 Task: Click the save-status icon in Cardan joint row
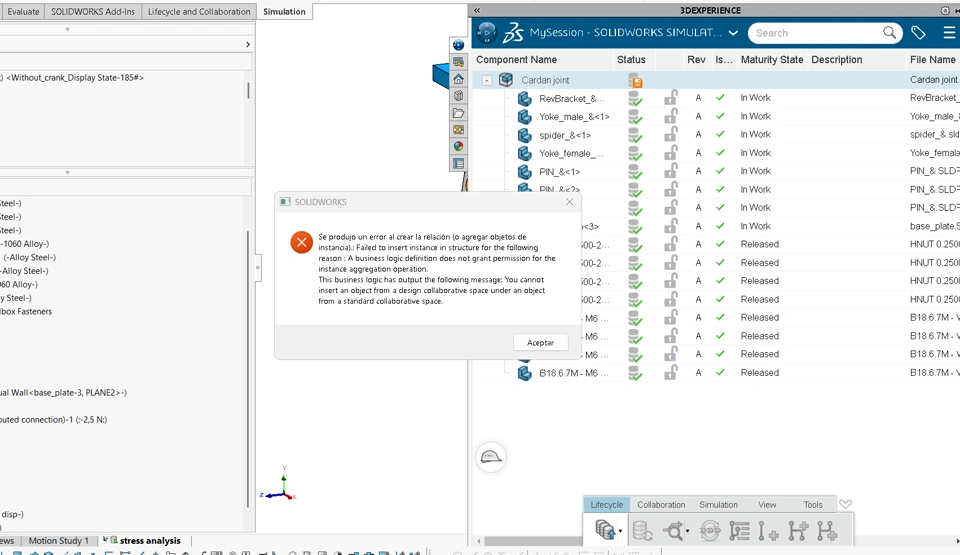(x=636, y=80)
